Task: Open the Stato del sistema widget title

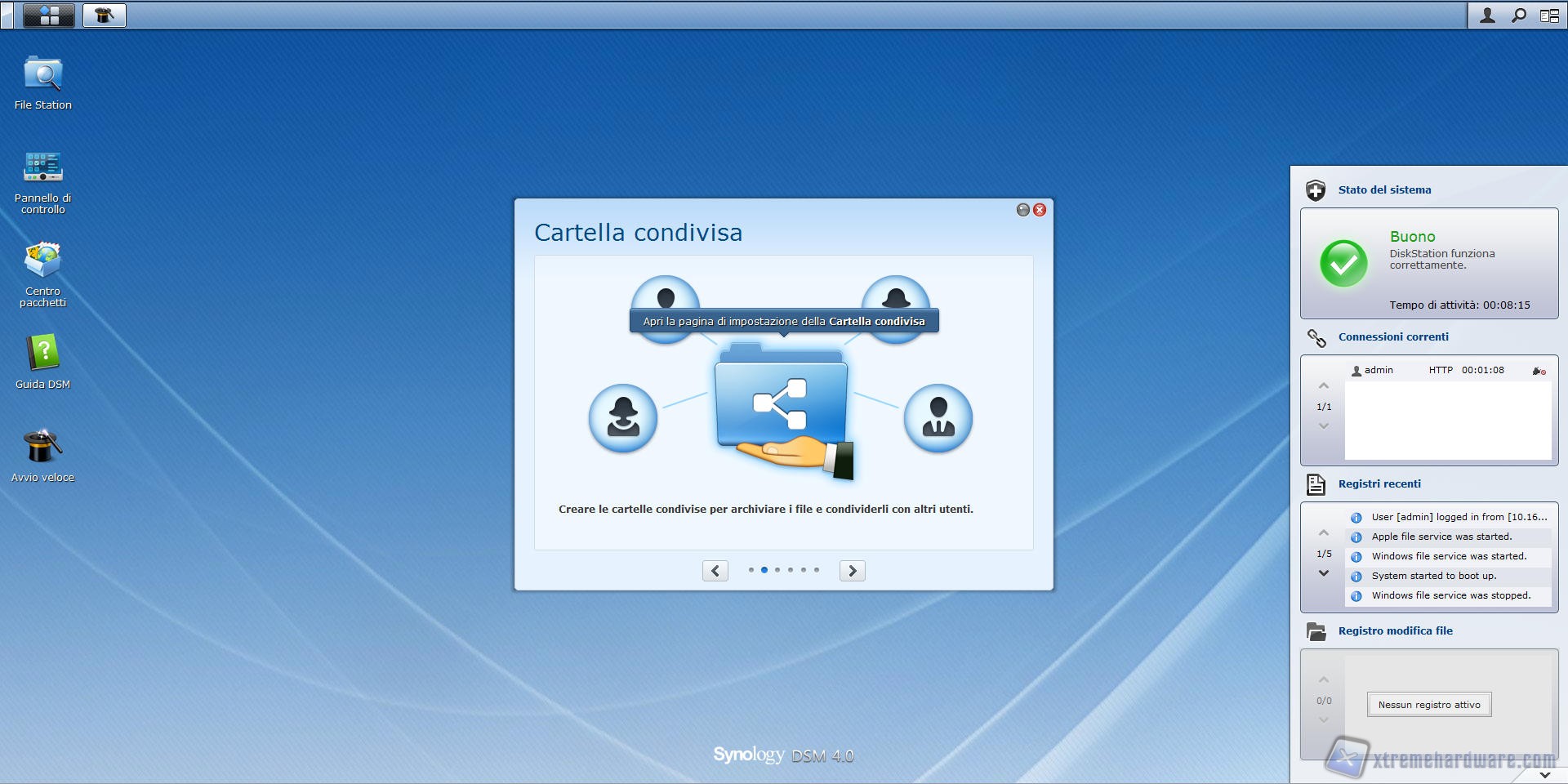Action: point(1384,189)
